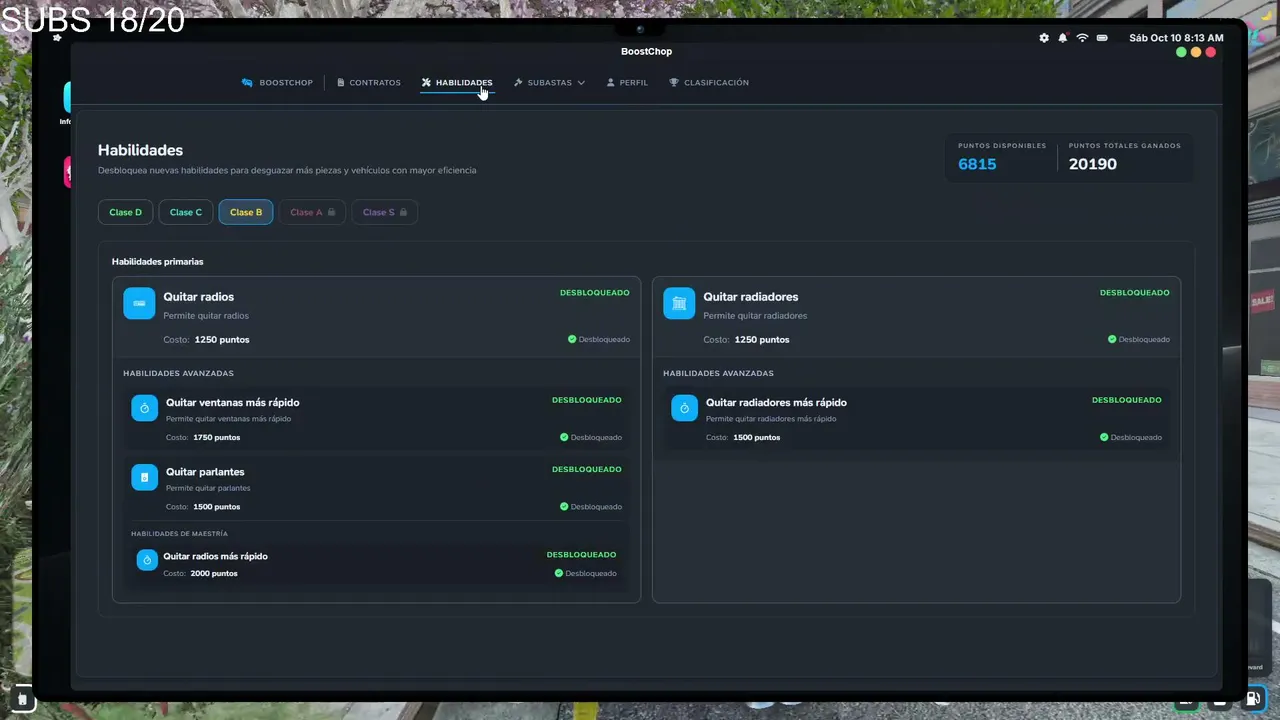
Task: Click the Desbloqueado status of Quitar radios
Action: pos(599,339)
